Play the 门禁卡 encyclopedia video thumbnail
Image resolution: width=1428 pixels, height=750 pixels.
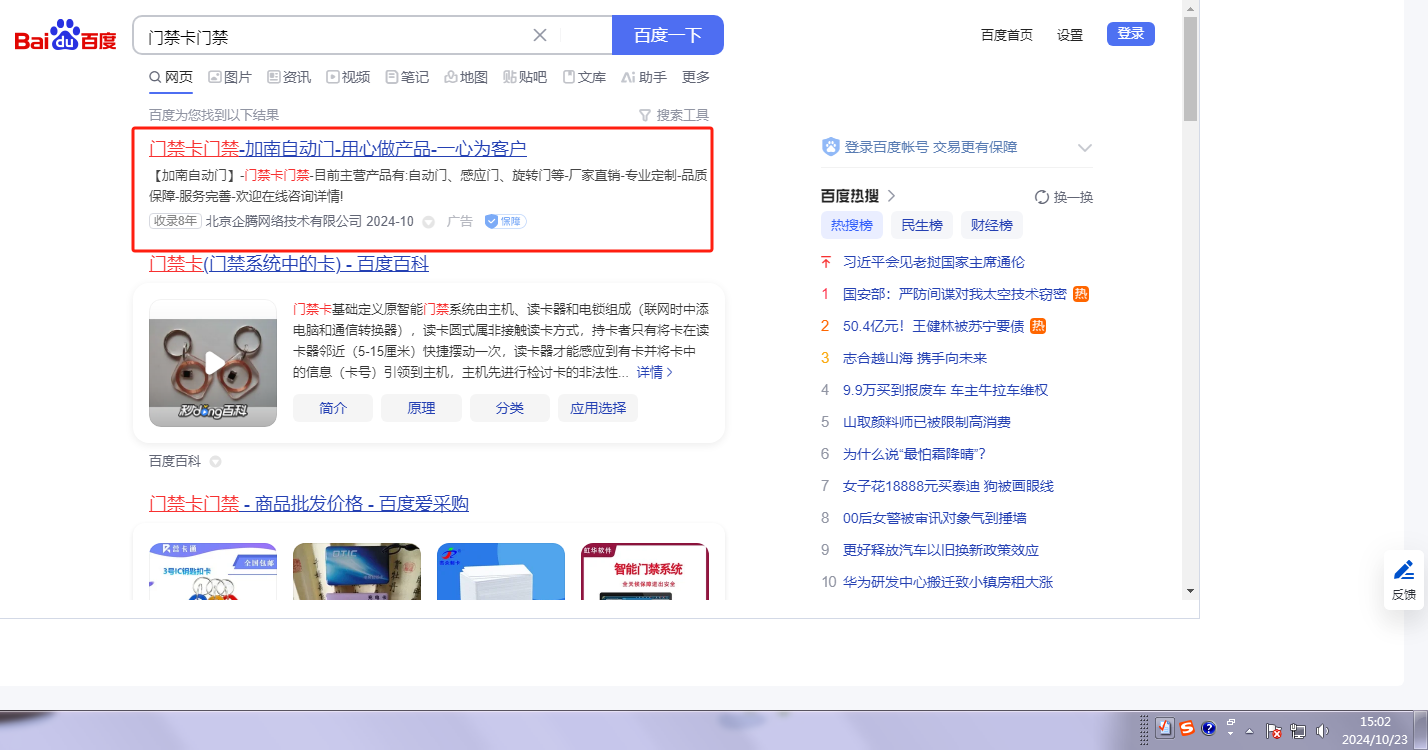tap(213, 363)
